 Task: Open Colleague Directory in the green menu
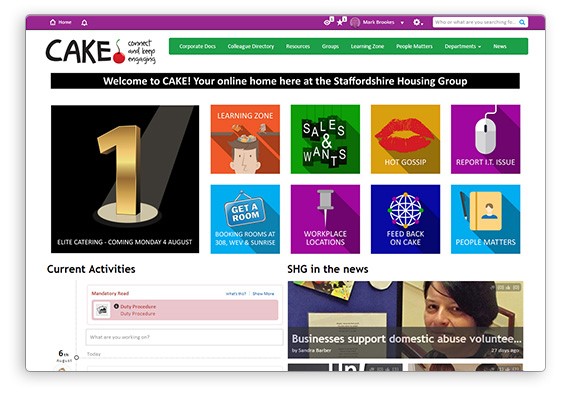click(x=251, y=46)
